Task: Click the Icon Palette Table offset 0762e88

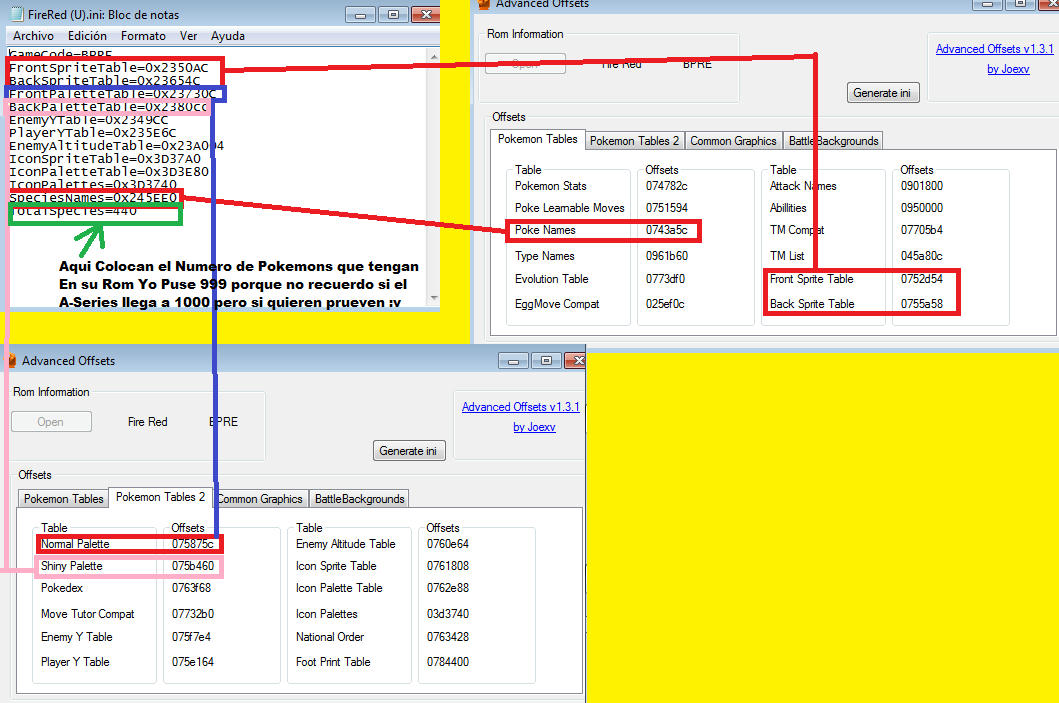Action: [x=447, y=588]
